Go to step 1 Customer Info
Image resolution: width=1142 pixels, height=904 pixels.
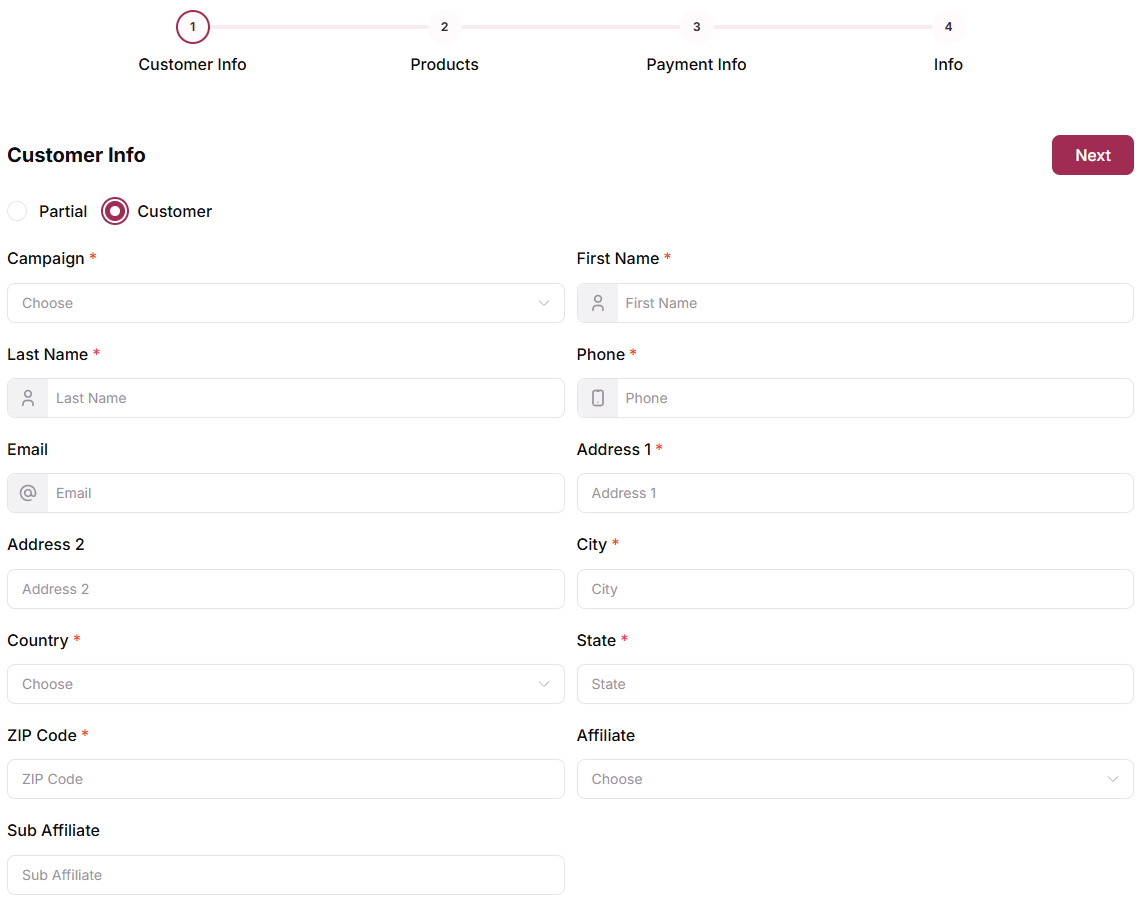(x=192, y=27)
